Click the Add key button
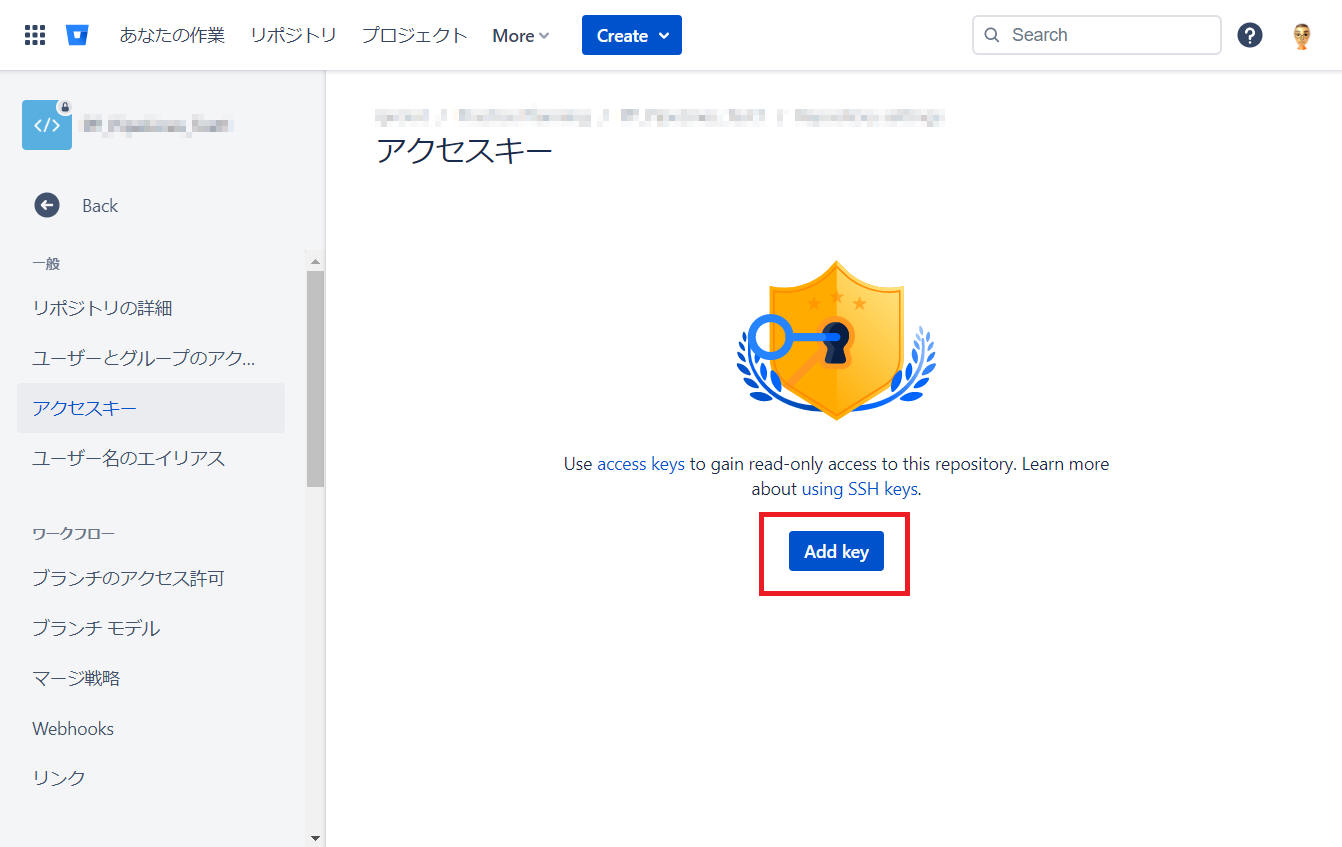This screenshot has width=1342, height=847. click(836, 551)
